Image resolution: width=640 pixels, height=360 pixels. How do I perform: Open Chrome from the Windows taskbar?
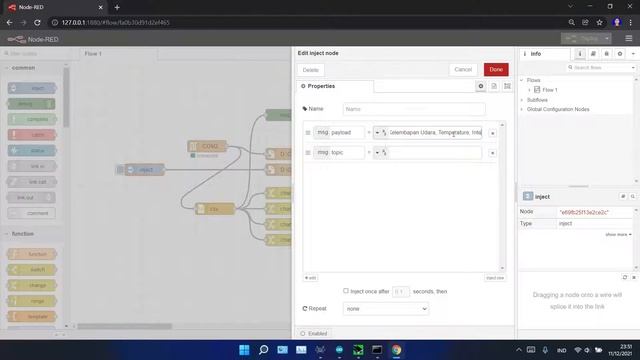click(x=396, y=350)
